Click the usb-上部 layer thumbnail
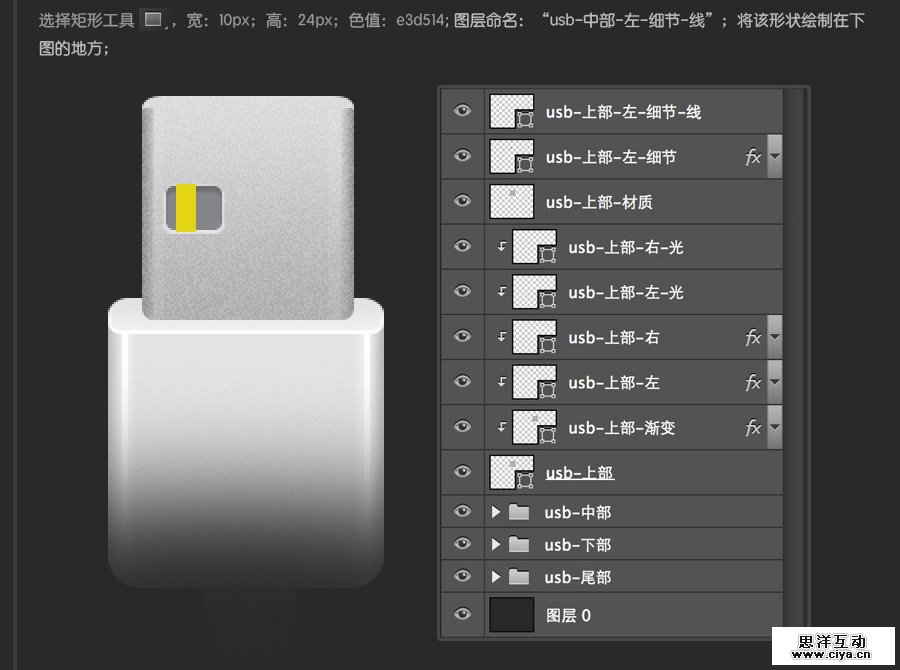 click(511, 471)
